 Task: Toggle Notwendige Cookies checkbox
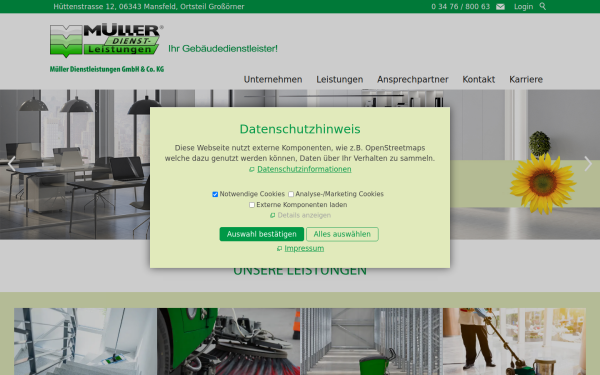point(215,194)
